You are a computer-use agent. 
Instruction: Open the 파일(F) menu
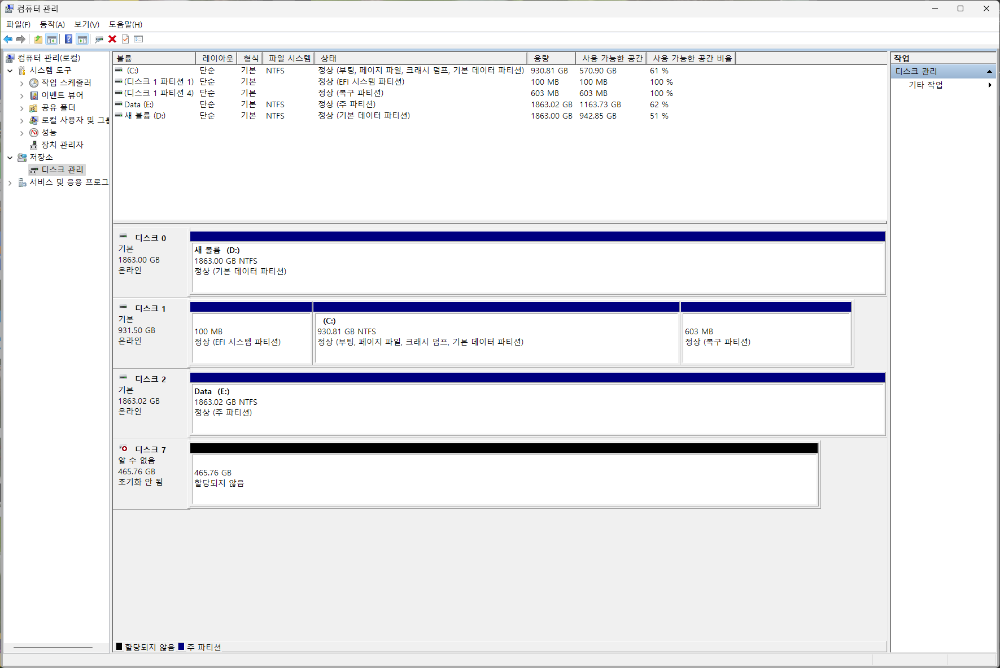pos(18,24)
